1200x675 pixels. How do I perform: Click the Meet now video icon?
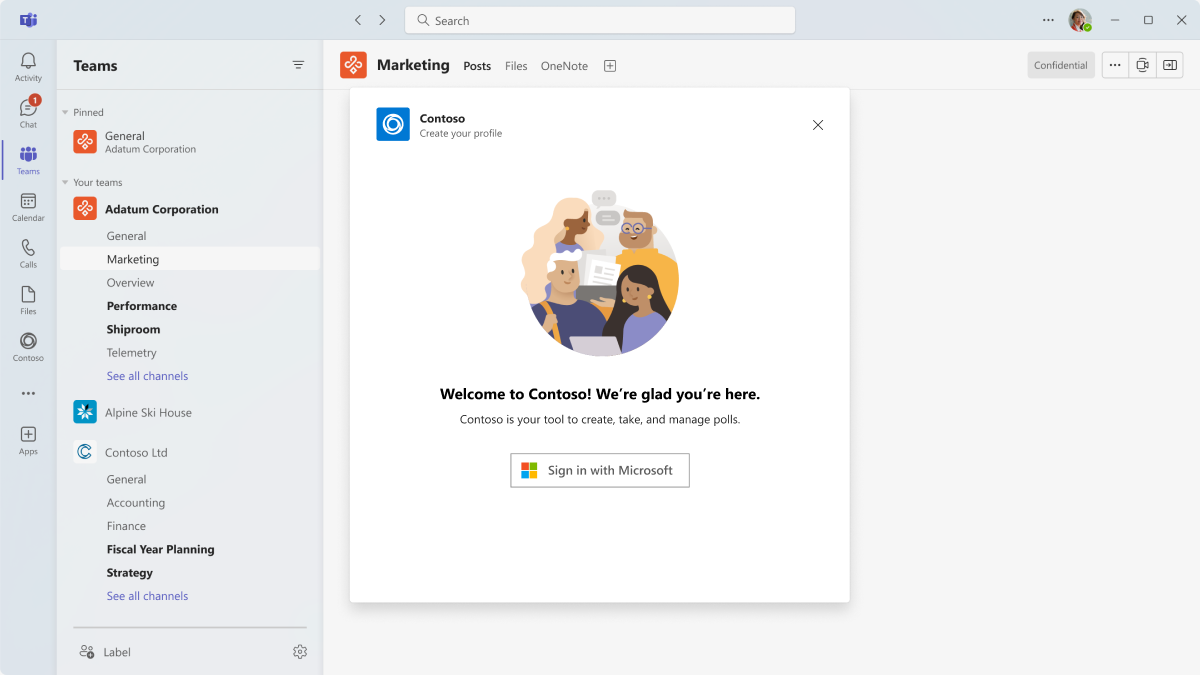click(x=1142, y=65)
